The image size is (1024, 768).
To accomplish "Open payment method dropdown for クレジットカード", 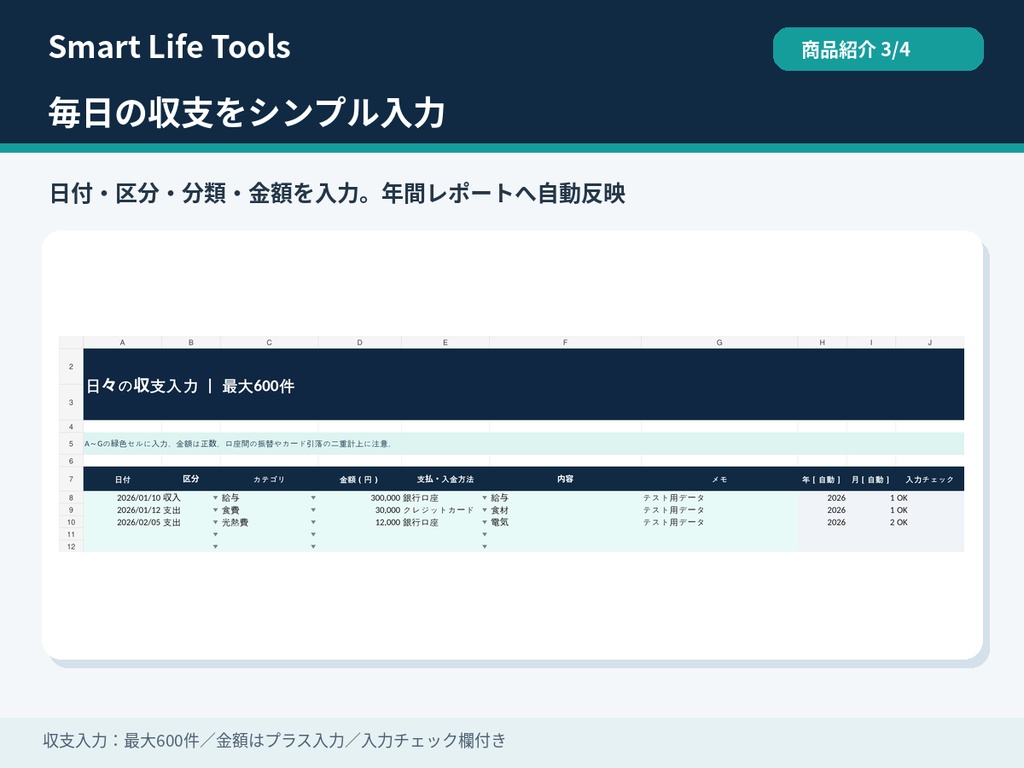I will click(x=485, y=510).
